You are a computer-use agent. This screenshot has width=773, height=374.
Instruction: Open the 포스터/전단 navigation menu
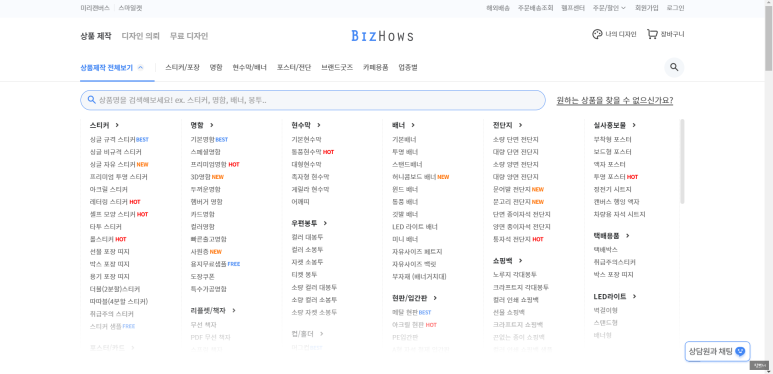pyautogui.click(x=294, y=68)
